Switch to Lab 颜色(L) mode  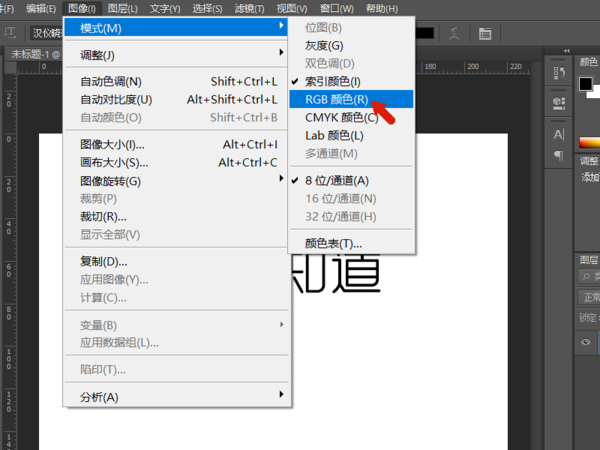351,135
